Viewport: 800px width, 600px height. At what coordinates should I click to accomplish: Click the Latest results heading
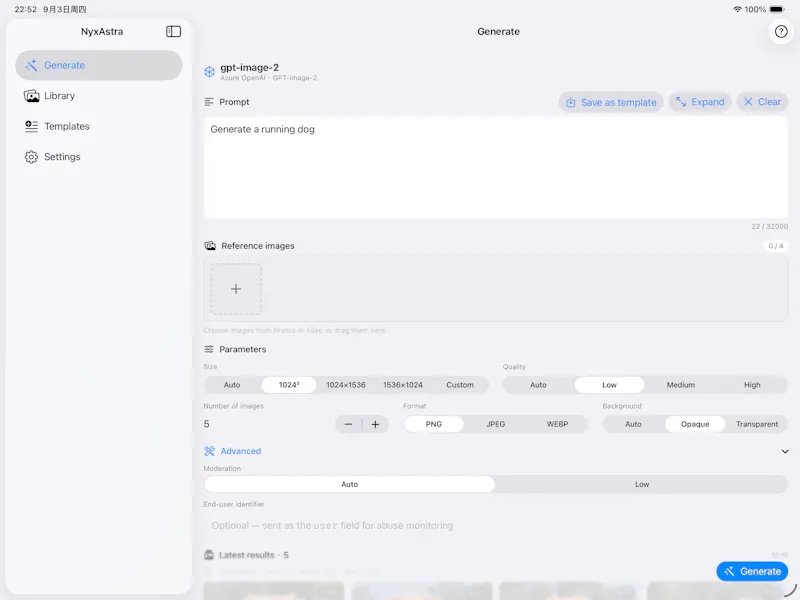click(x=254, y=555)
